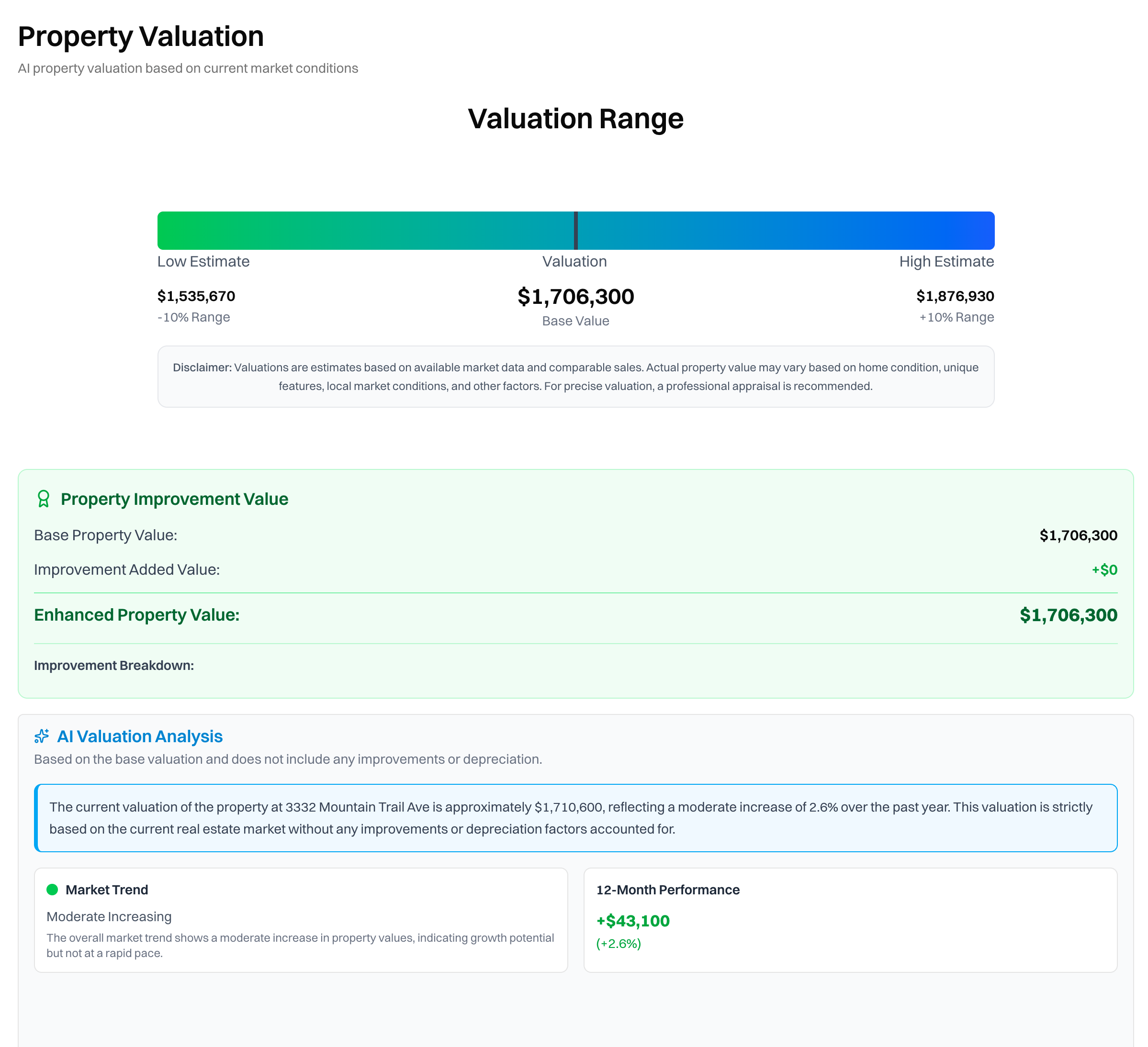Click the $1,876,930 high estimate figure
The width and height of the screenshot is (1148, 1047).
tap(955, 296)
